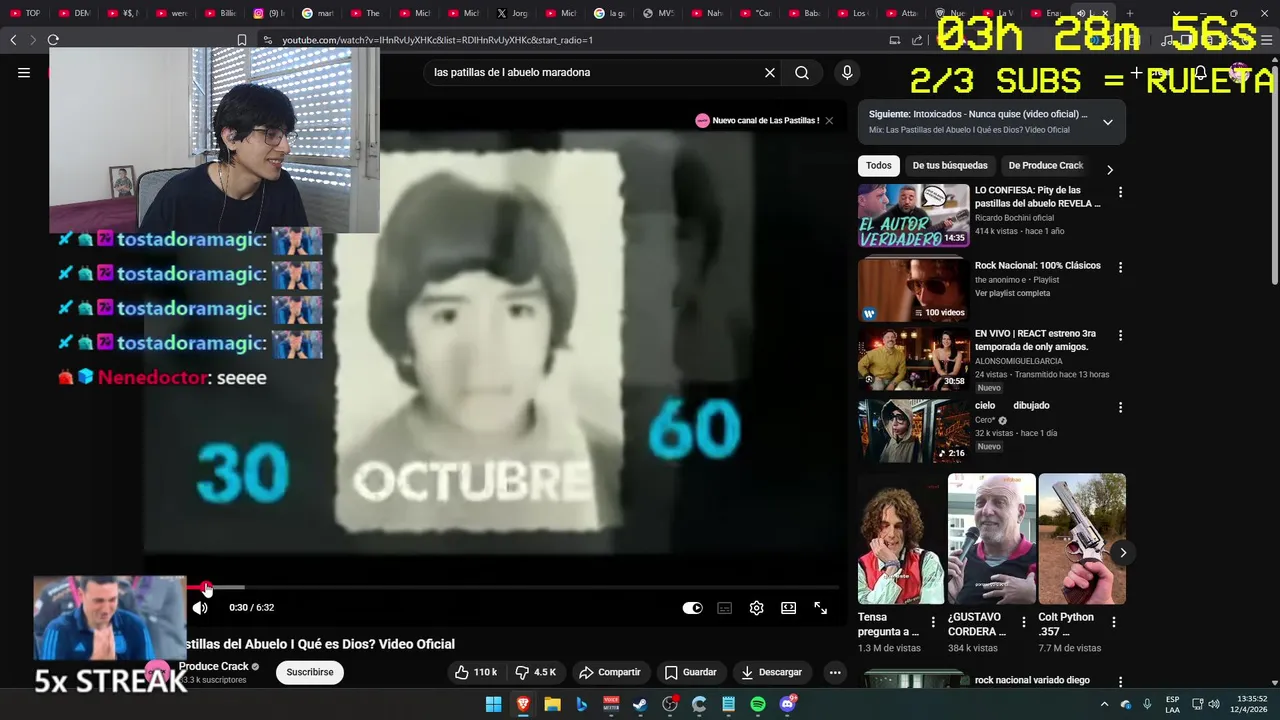This screenshot has height=720, width=1280.
Task: Open options for the LO CONFIESA video
Action: (x=1120, y=192)
